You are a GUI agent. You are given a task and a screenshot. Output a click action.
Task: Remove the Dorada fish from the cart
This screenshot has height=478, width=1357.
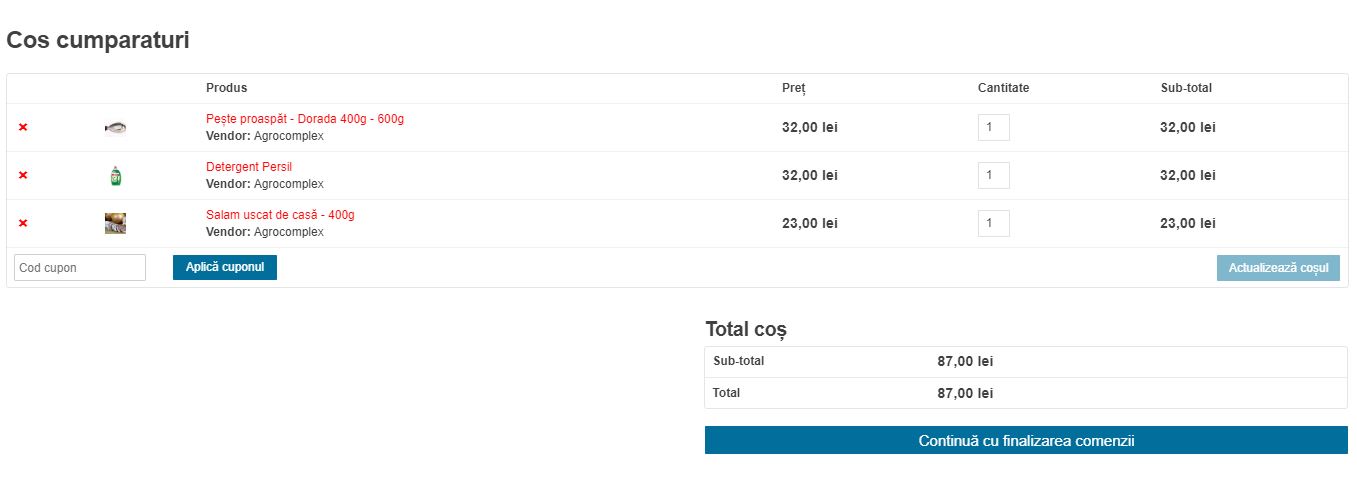click(23, 128)
